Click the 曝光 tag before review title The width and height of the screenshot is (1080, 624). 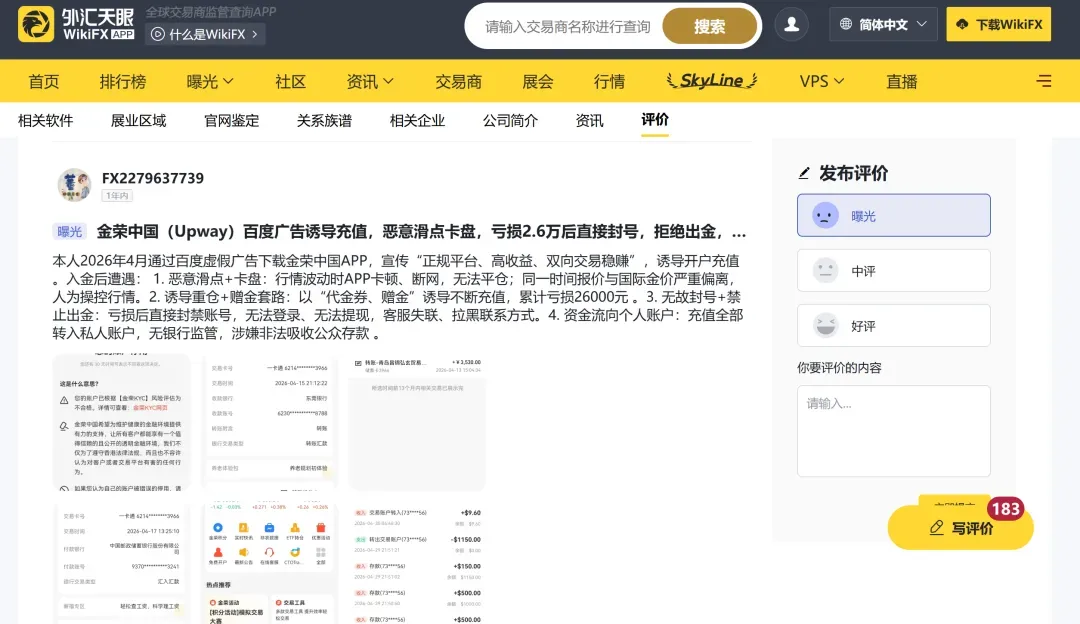click(x=69, y=231)
